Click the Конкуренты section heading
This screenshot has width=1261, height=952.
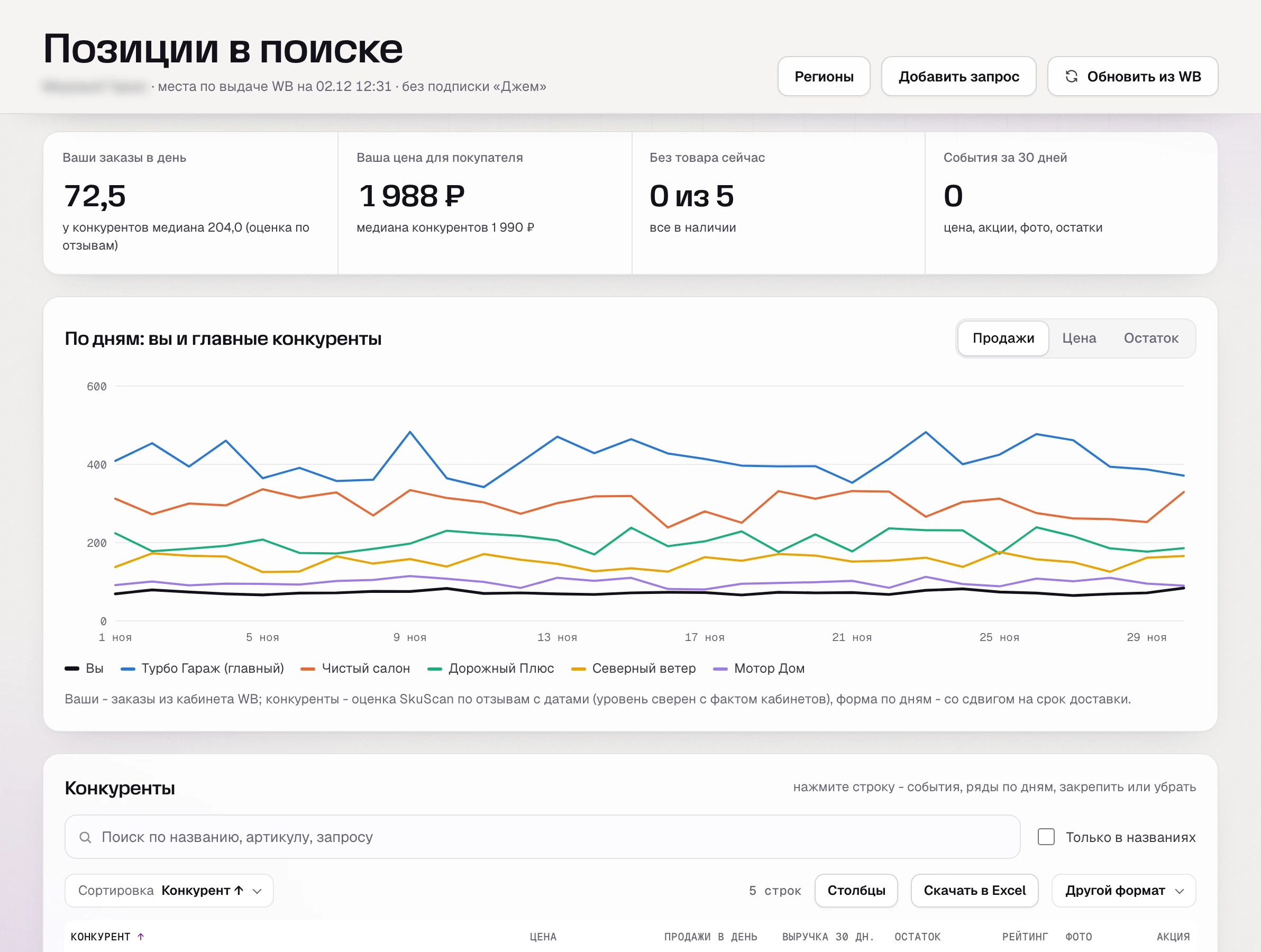[x=120, y=788]
